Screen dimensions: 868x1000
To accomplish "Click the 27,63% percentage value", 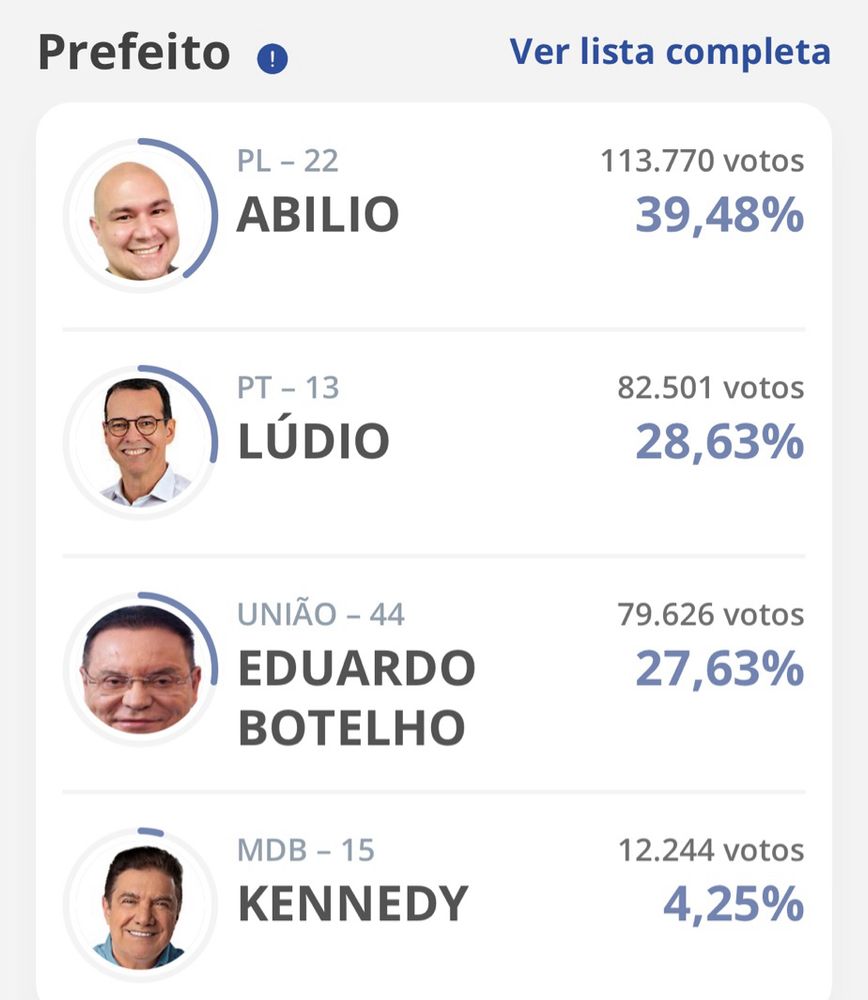I will click(720, 669).
